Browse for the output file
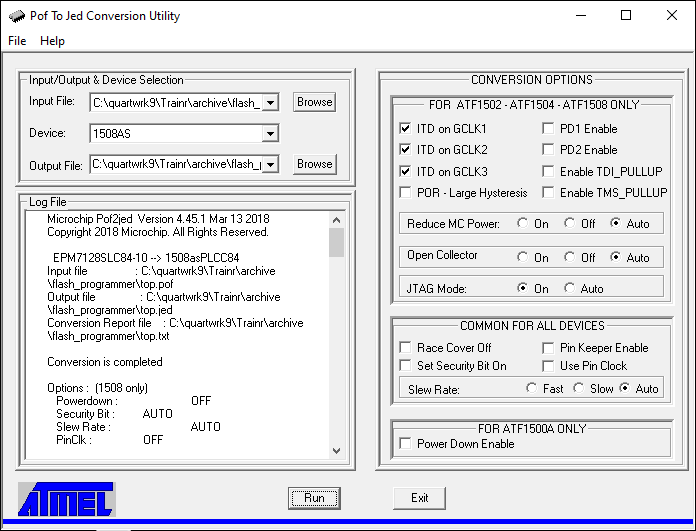Image resolution: width=696 pixels, height=531 pixels. pos(314,164)
